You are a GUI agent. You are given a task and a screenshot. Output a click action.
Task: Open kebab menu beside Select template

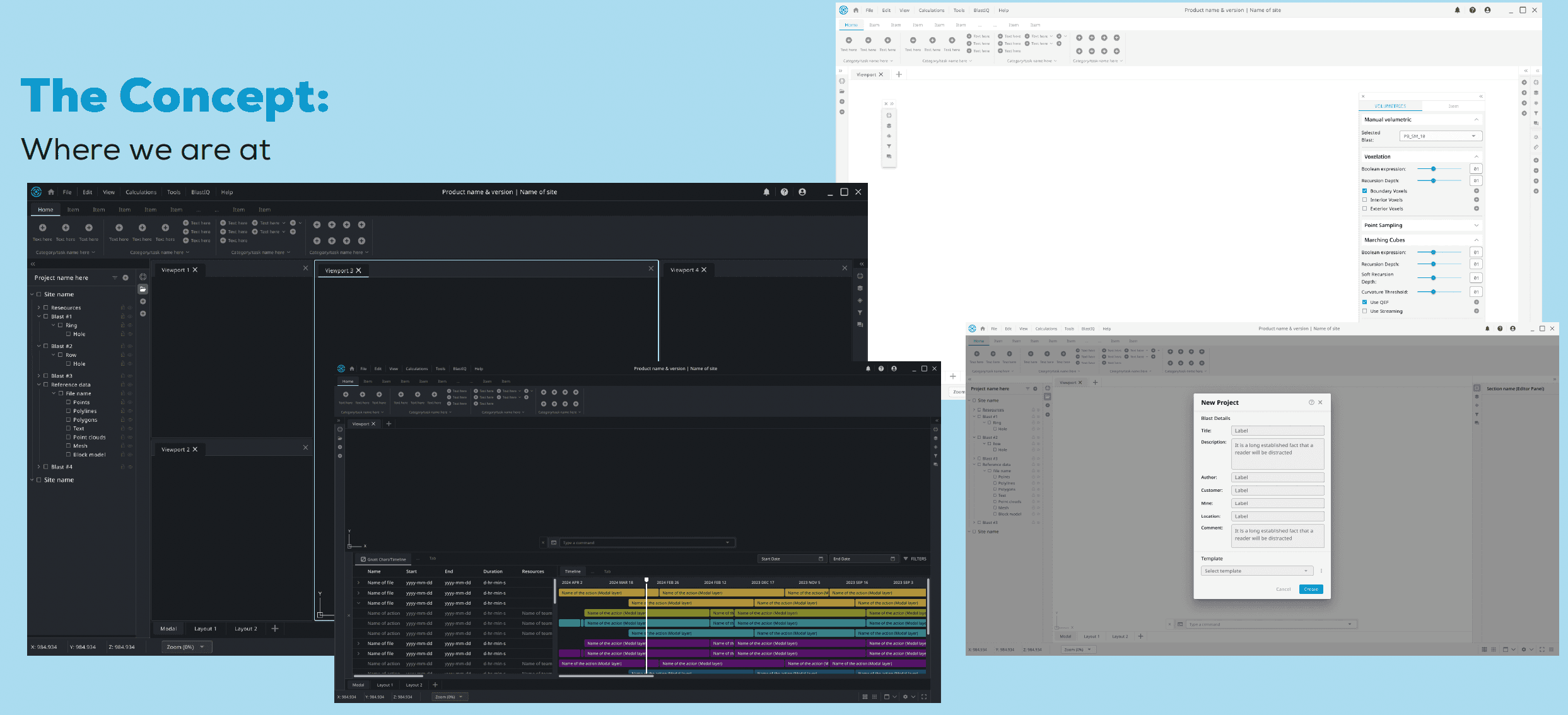(x=1321, y=571)
